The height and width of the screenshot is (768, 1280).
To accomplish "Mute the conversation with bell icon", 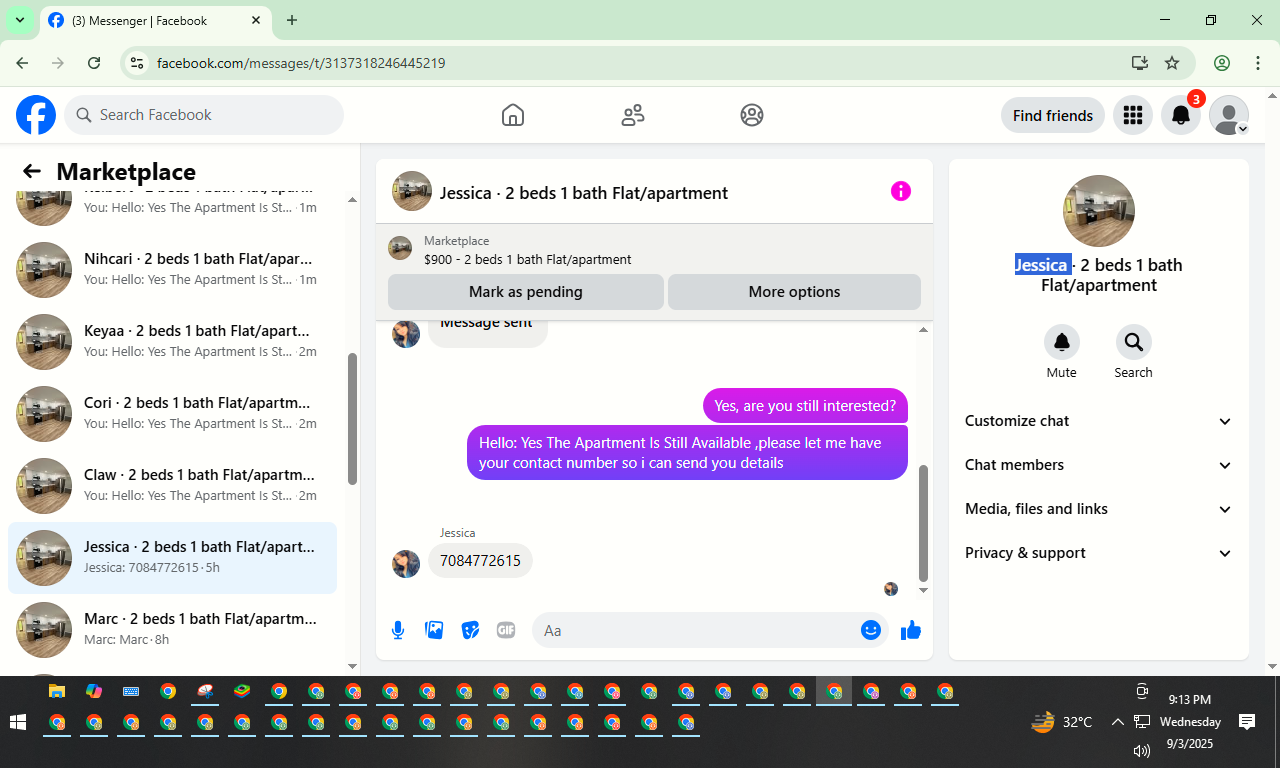I will point(1062,342).
